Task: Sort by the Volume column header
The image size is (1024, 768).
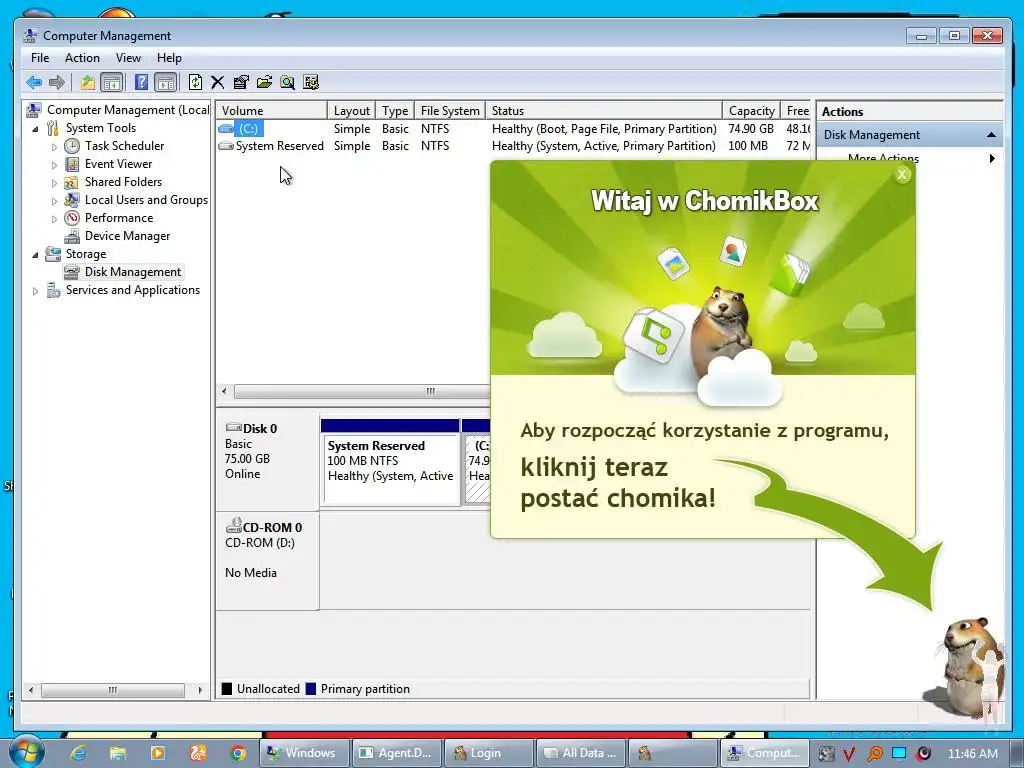Action: pyautogui.click(x=271, y=110)
